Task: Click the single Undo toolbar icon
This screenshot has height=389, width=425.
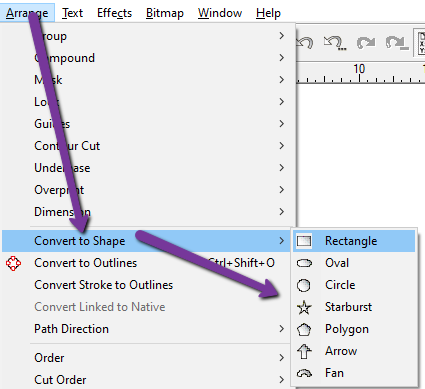Action: (x=304, y=43)
